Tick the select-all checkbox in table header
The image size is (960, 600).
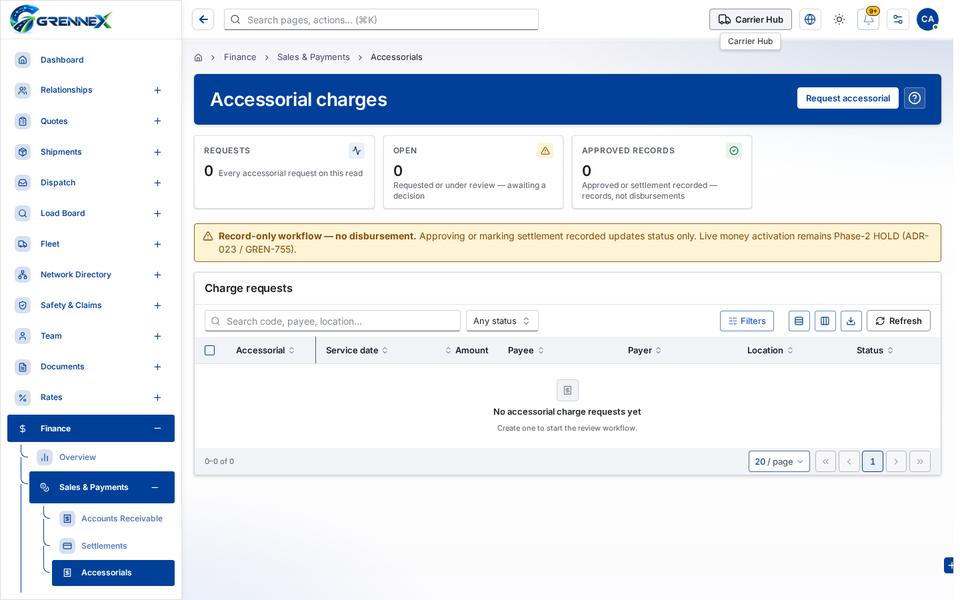tap(210, 350)
